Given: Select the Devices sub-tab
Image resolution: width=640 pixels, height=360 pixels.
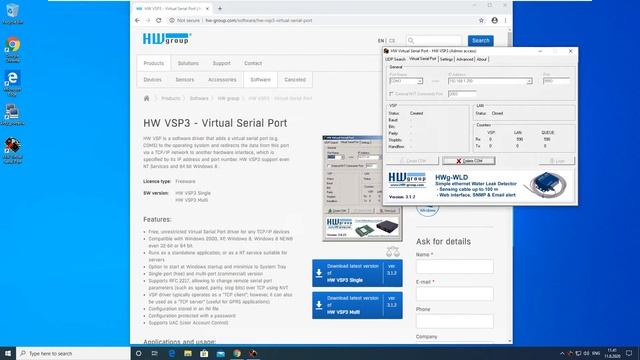Looking at the screenshot, I should pos(153,80).
